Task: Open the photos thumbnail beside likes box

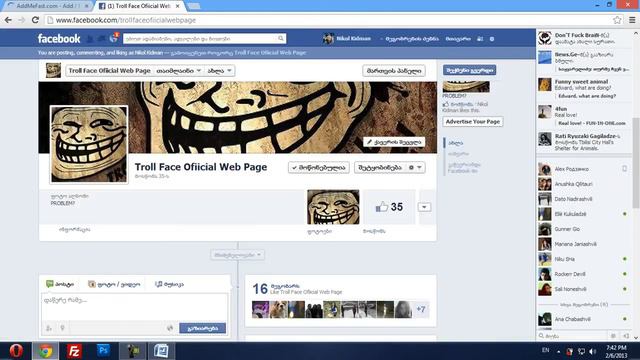Action: 333,207
